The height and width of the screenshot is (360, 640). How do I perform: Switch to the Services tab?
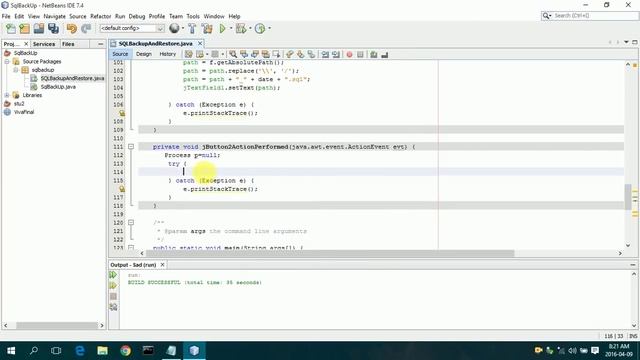coord(44,44)
